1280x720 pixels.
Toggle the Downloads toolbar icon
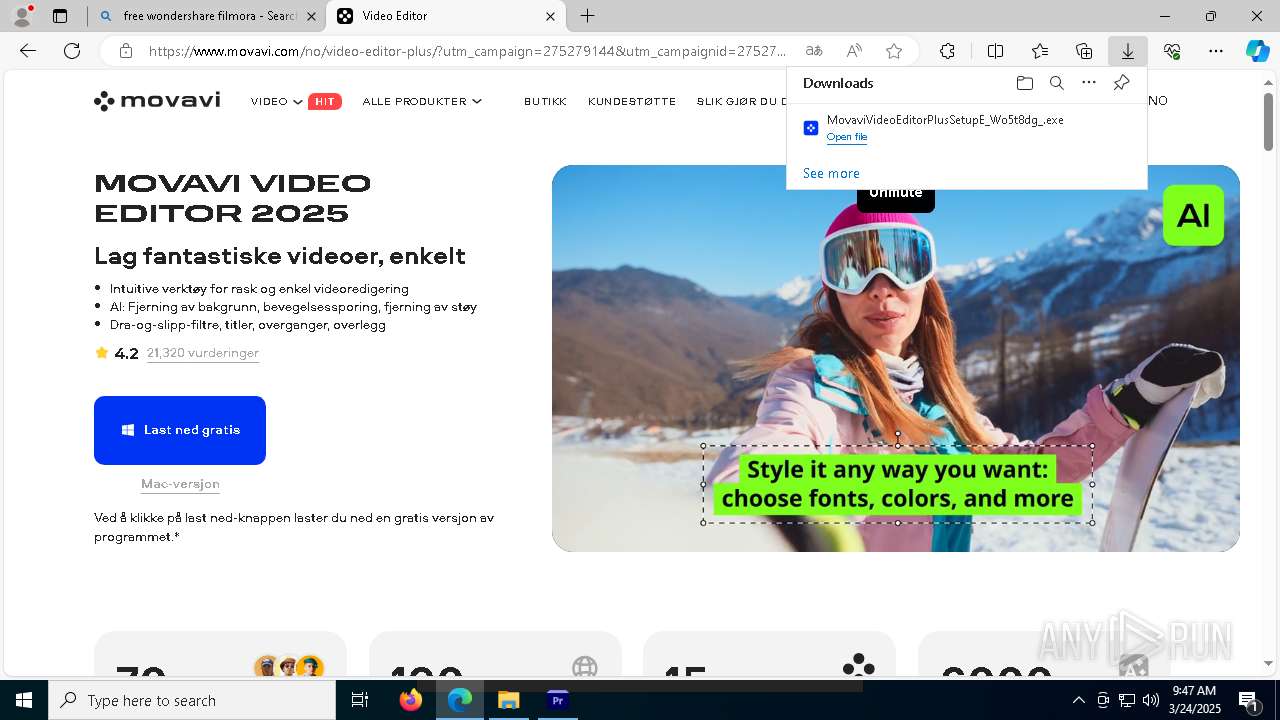coord(1128,51)
